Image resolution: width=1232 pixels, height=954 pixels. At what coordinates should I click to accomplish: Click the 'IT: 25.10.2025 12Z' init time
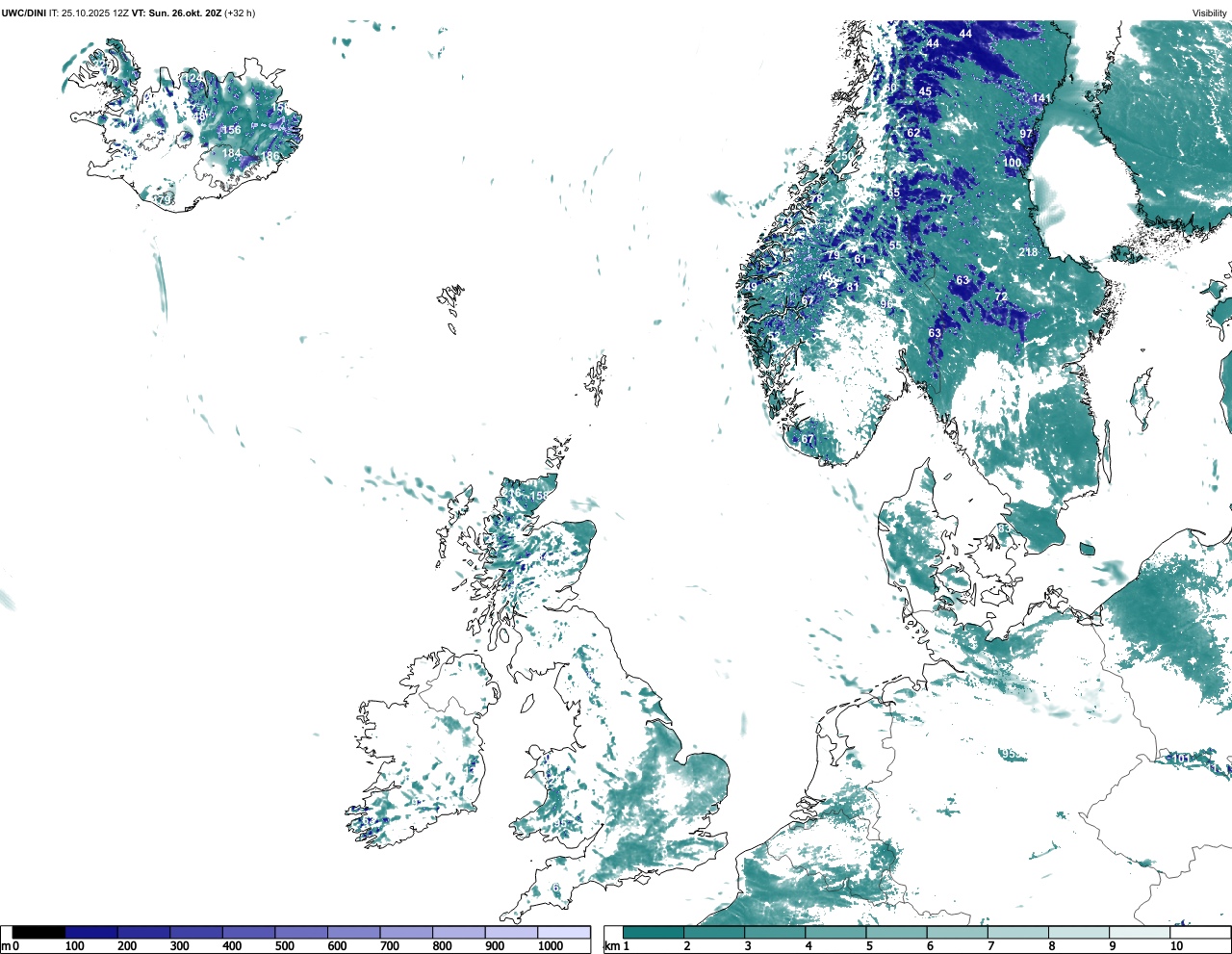click(90, 13)
